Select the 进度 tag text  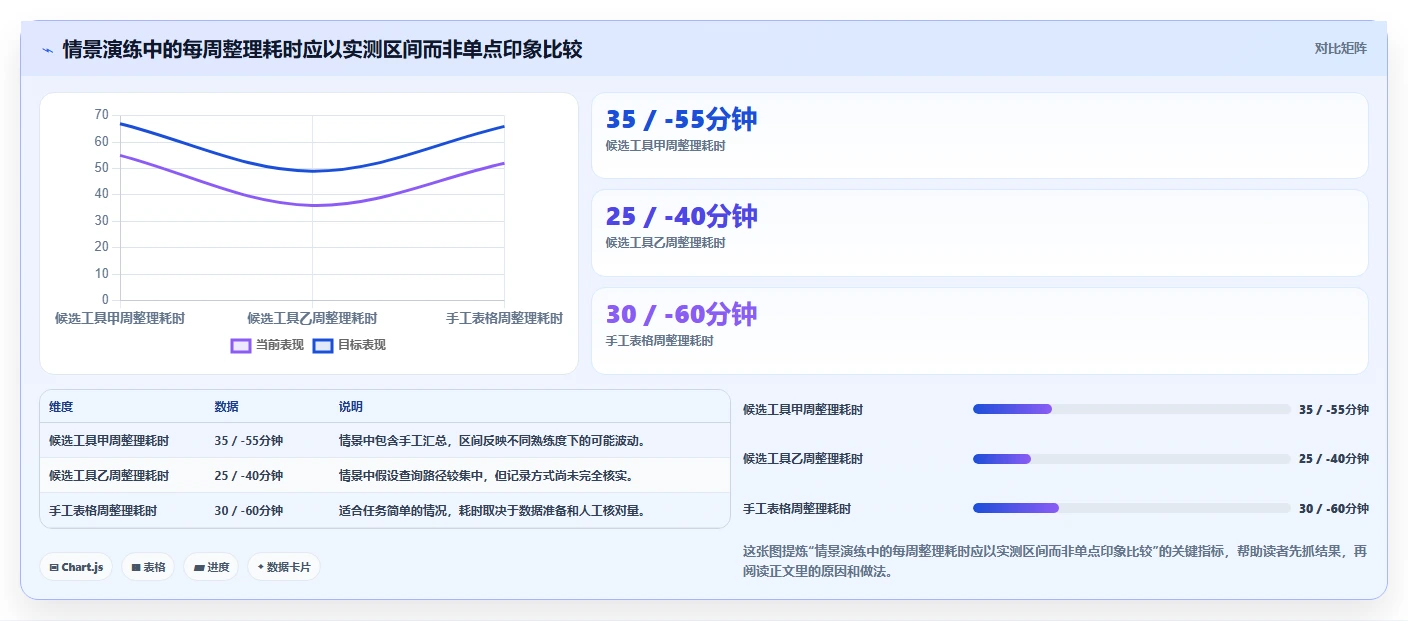pos(218,567)
